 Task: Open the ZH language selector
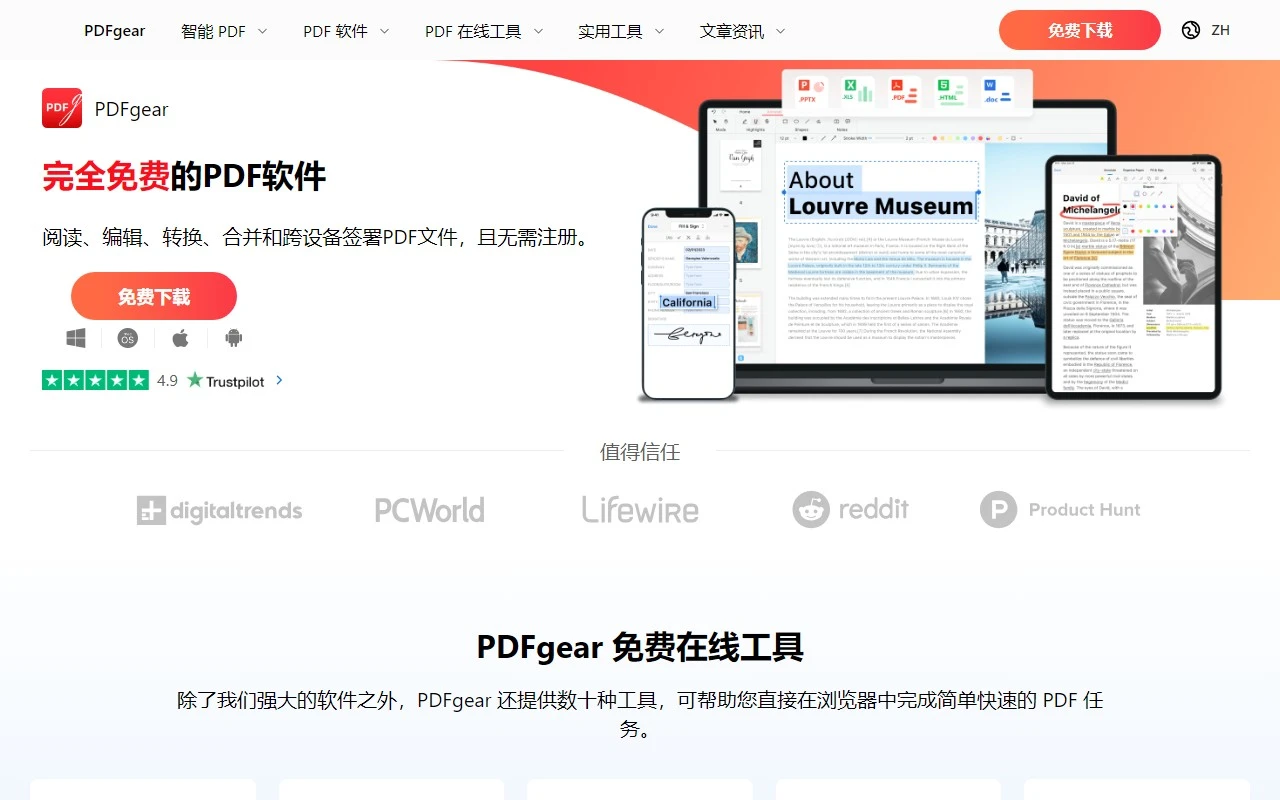click(1220, 30)
